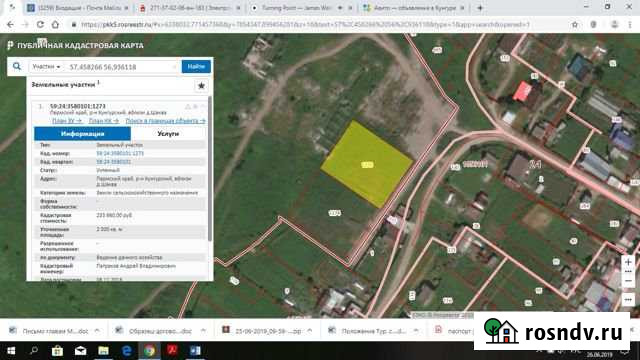Close the Mail.ru inbox browser tab
The width and height of the screenshot is (640, 360).
coord(126,8)
